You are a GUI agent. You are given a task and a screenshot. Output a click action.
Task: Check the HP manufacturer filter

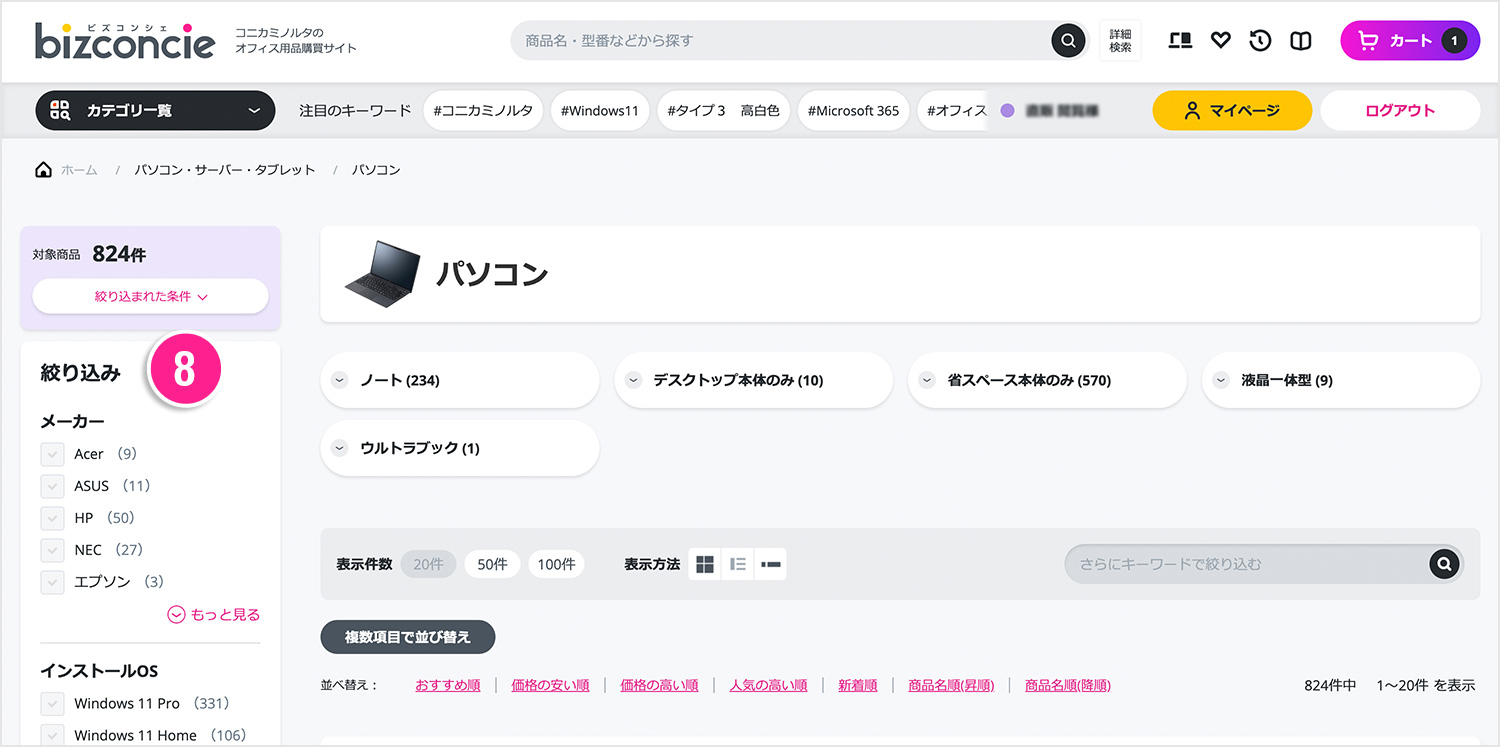tap(52, 518)
